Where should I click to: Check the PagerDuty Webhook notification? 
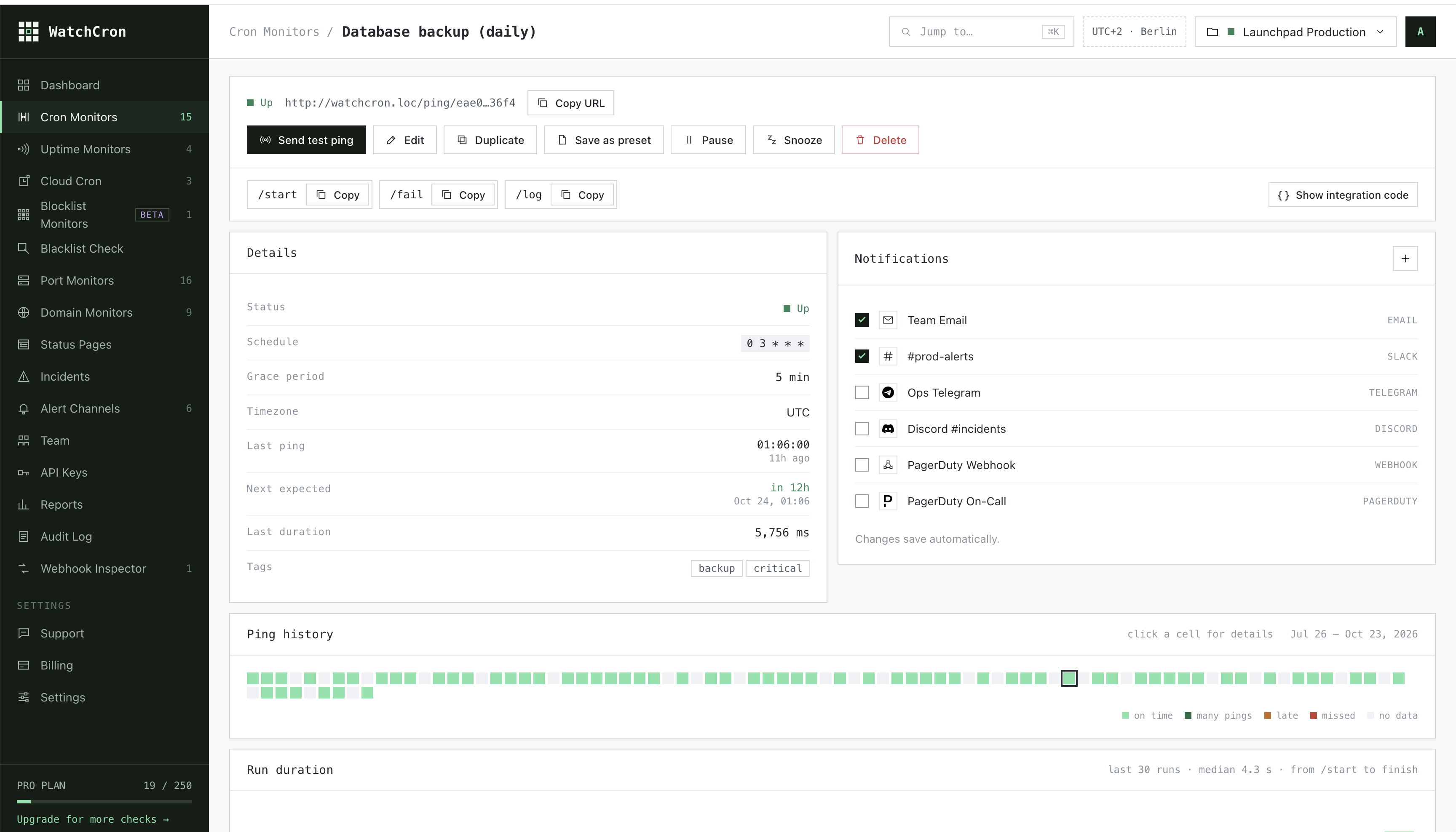click(x=862, y=465)
